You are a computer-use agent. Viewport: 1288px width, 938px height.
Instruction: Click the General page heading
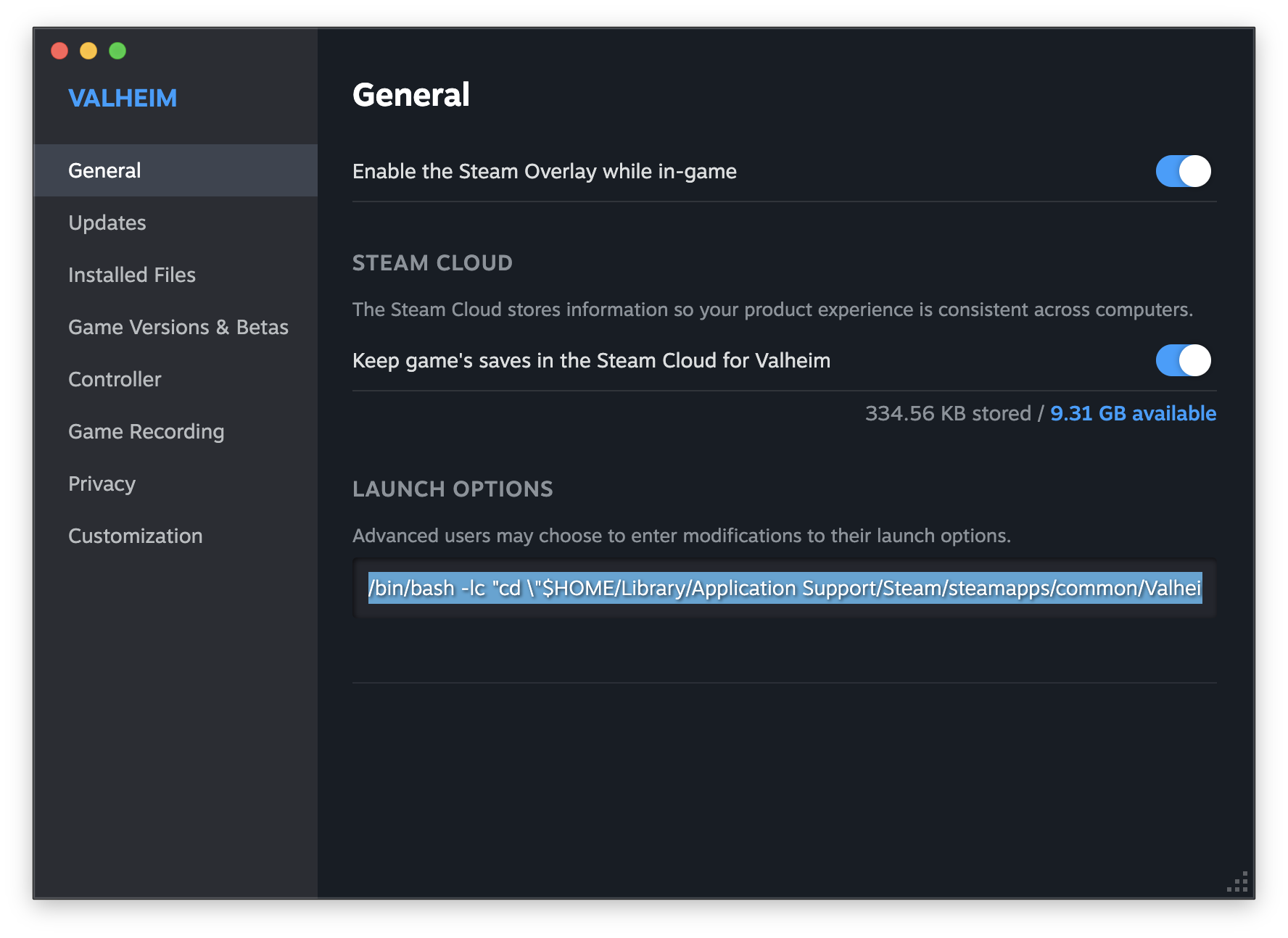tap(411, 95)
